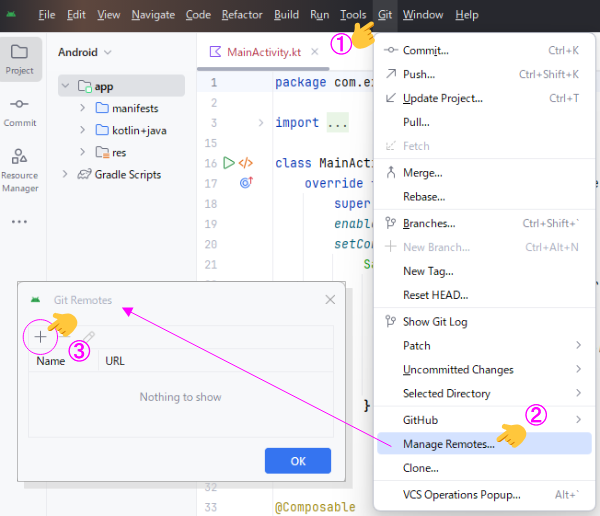Expand the folded import block

[261, 123]
